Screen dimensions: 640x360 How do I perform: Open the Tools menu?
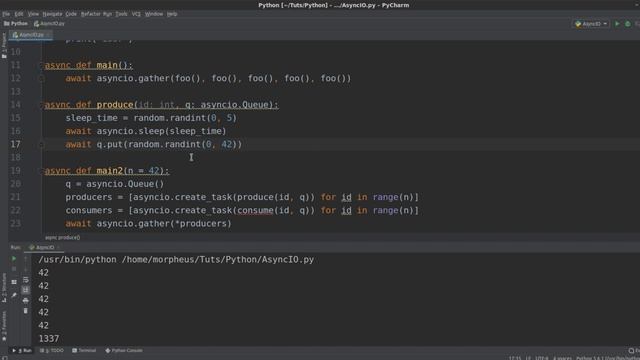(x=121, y=14)
